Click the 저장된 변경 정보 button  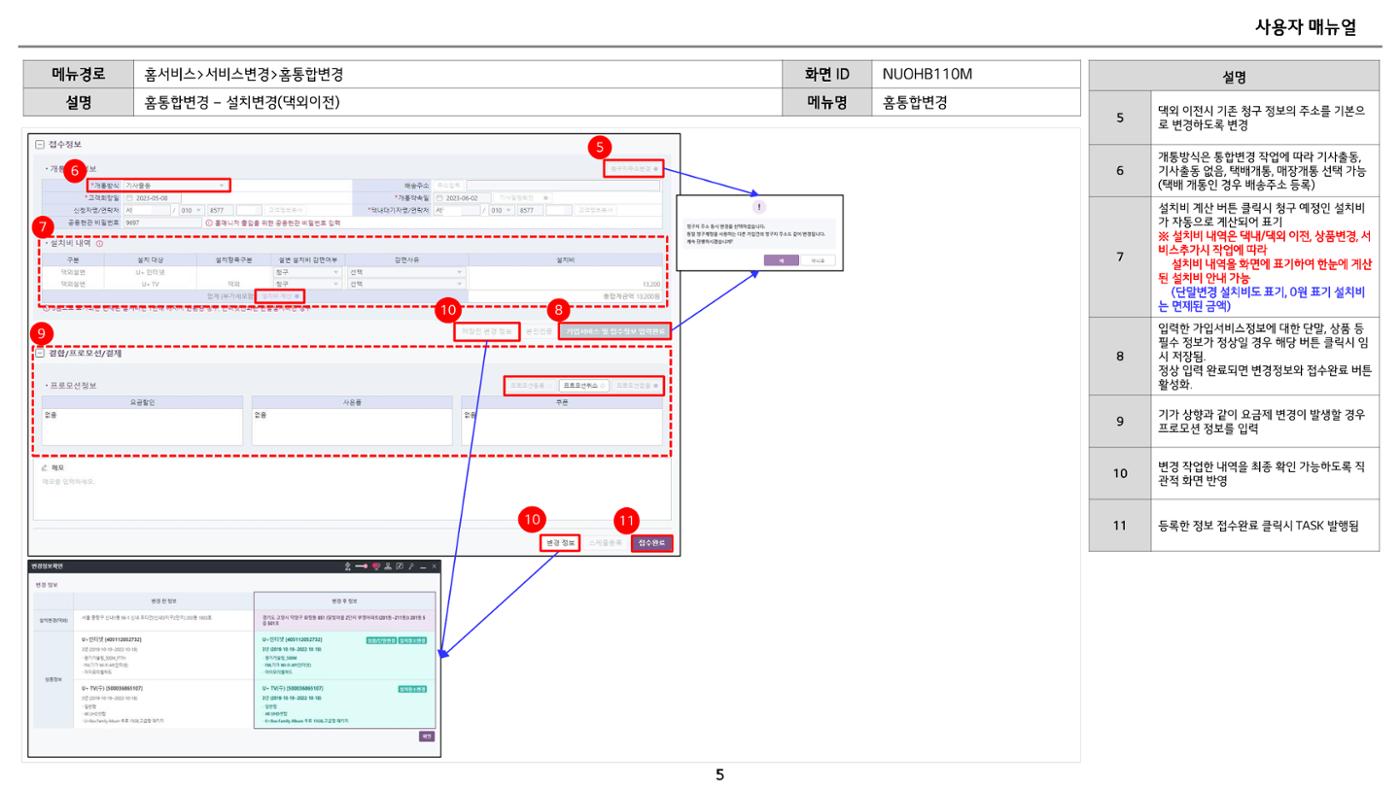point(486,331)
